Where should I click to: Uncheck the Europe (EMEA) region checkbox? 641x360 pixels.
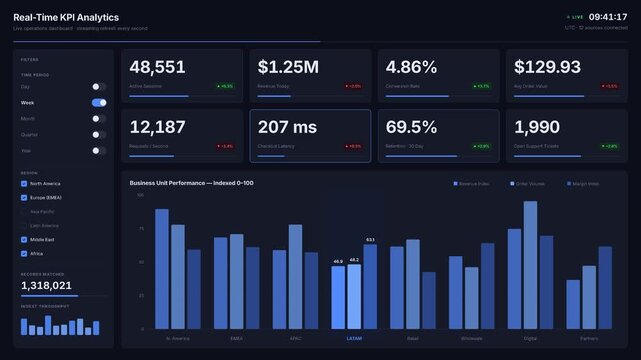pyautogui.click(x=24, y=198)
